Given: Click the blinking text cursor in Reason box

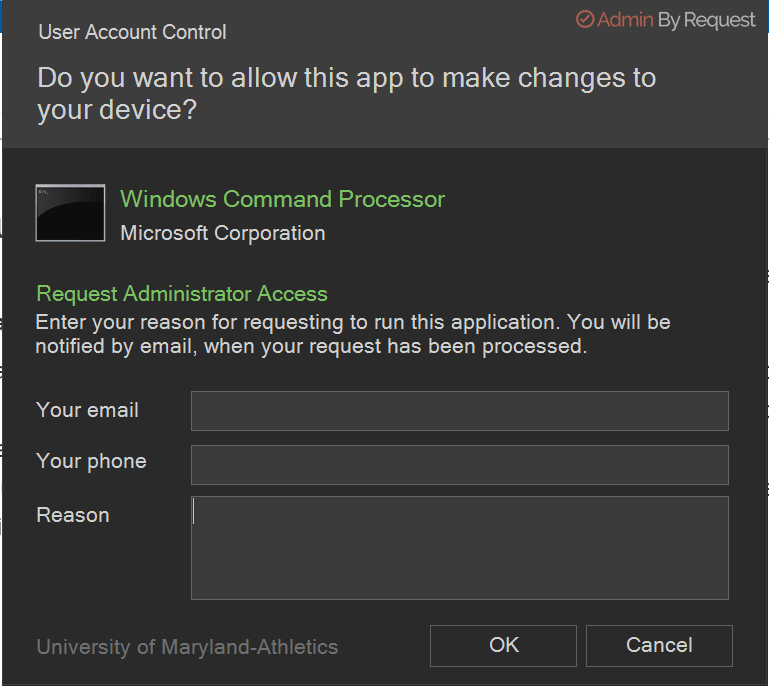Looking at the screenshot, I should (194, 512).
